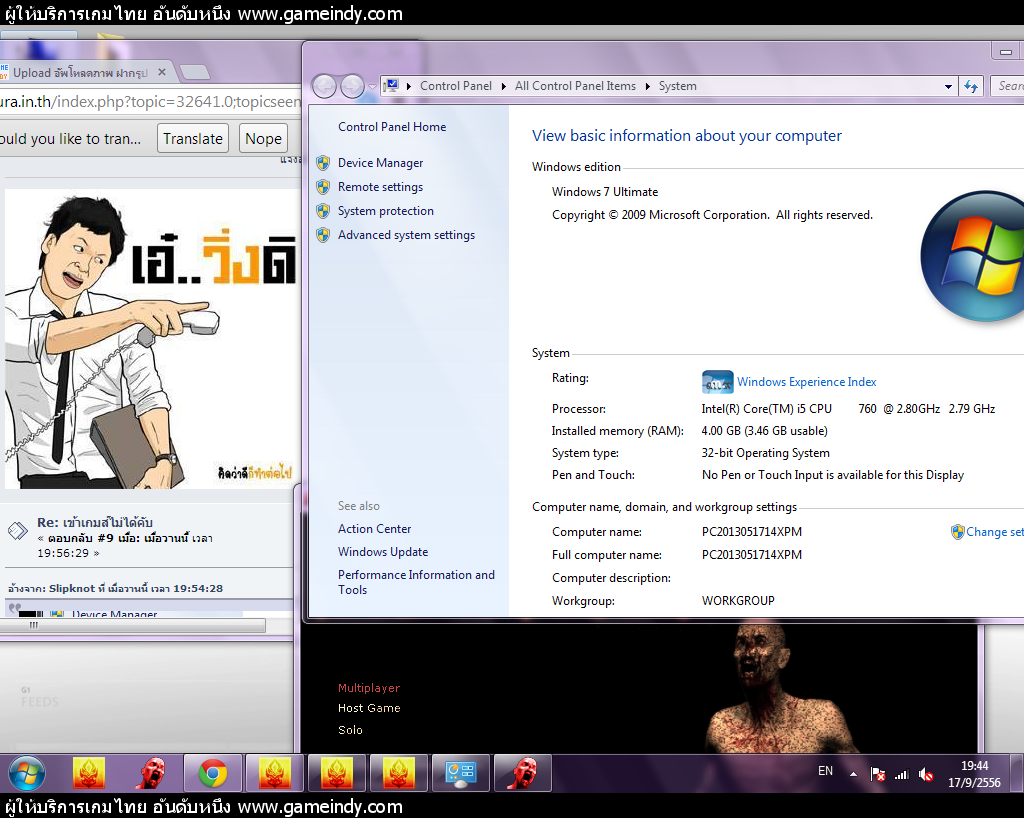Open the cartoon man with phone image
This screenshot has width=1024, height=818.
click(150, 339)
